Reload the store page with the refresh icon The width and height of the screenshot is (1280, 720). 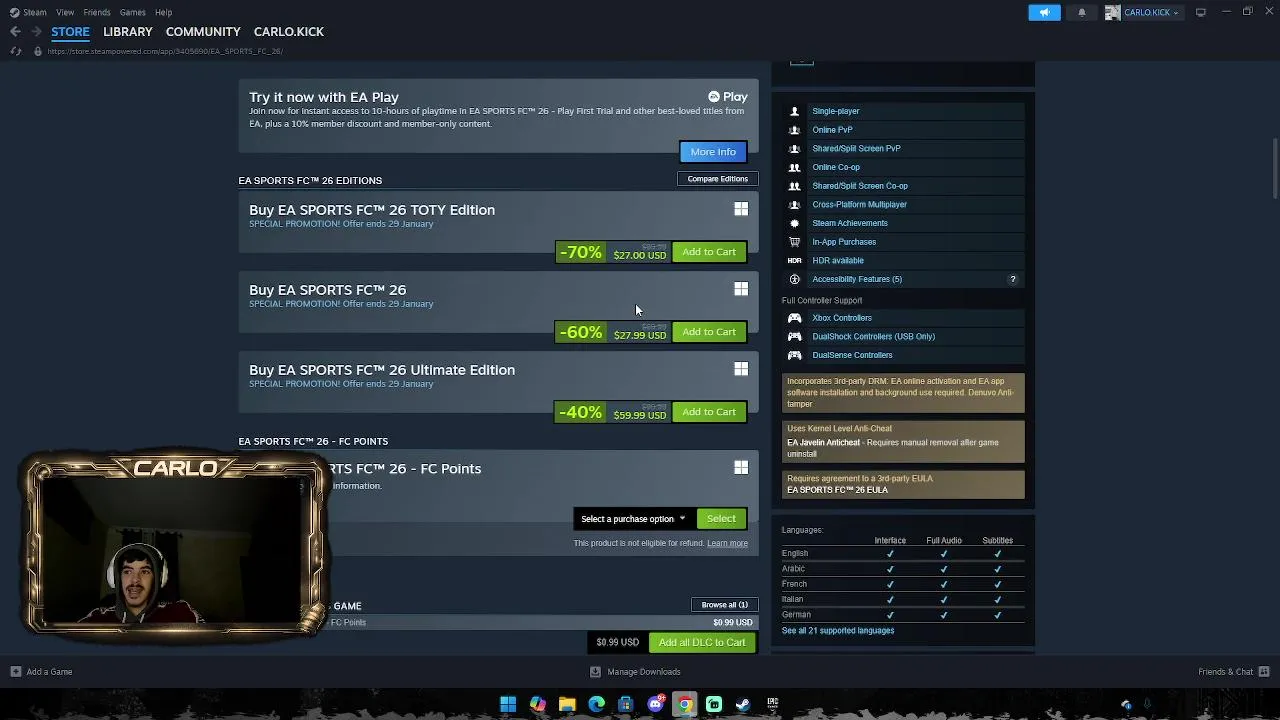coord(15,51)
